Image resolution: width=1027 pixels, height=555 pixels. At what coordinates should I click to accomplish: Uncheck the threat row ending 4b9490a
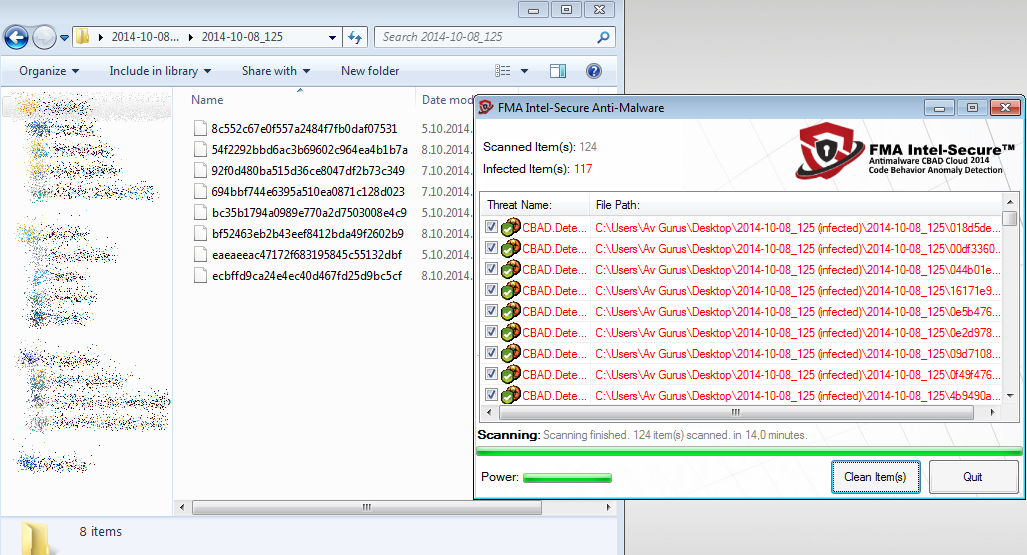coord(491,394)
